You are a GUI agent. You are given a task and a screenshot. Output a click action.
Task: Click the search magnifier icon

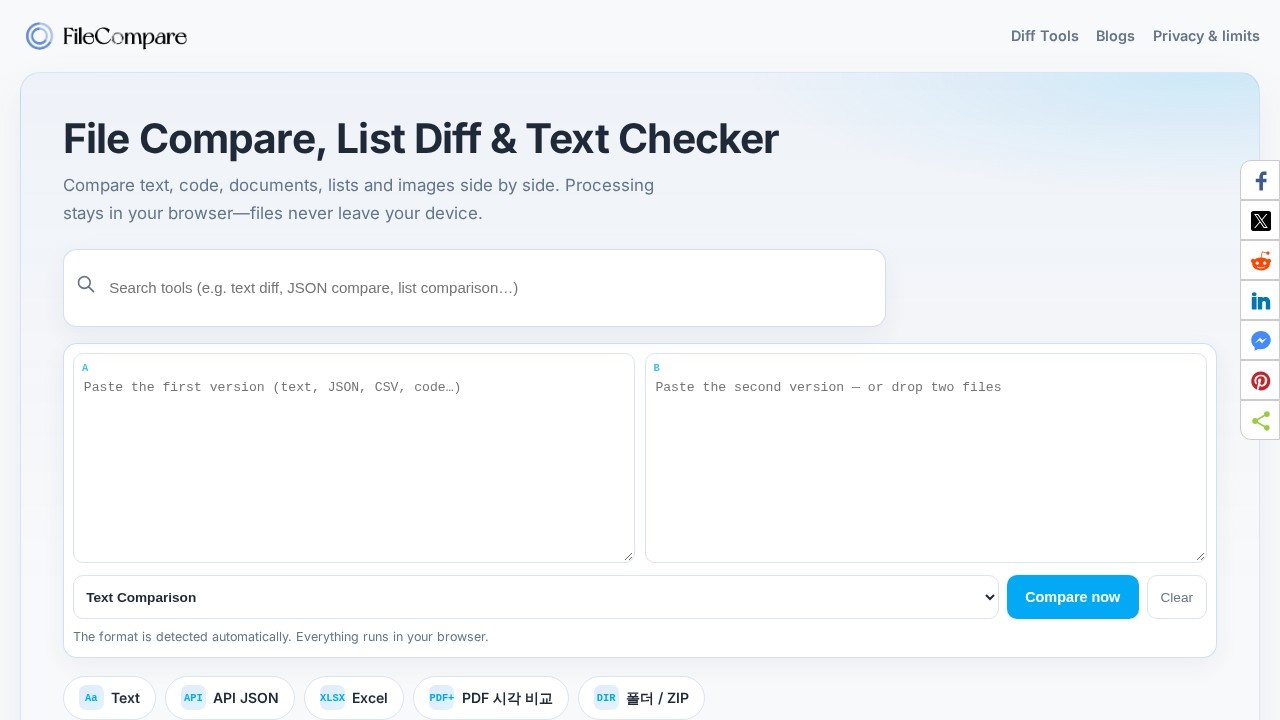[86, 285]
